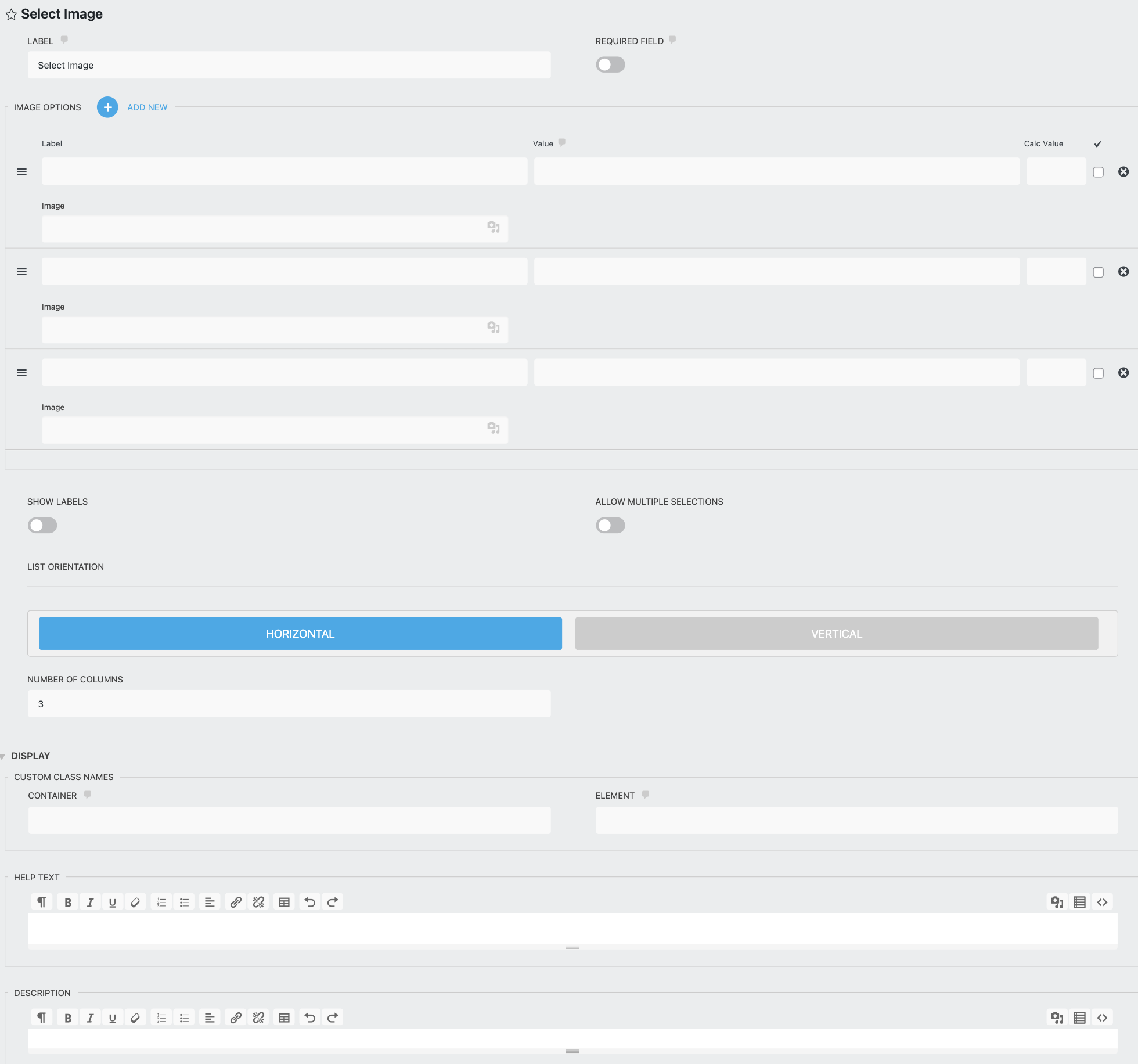Viewport: 1138px width, 1064px height.
Task: Redo an edit in Description editor
Action: click(333, 1017)
